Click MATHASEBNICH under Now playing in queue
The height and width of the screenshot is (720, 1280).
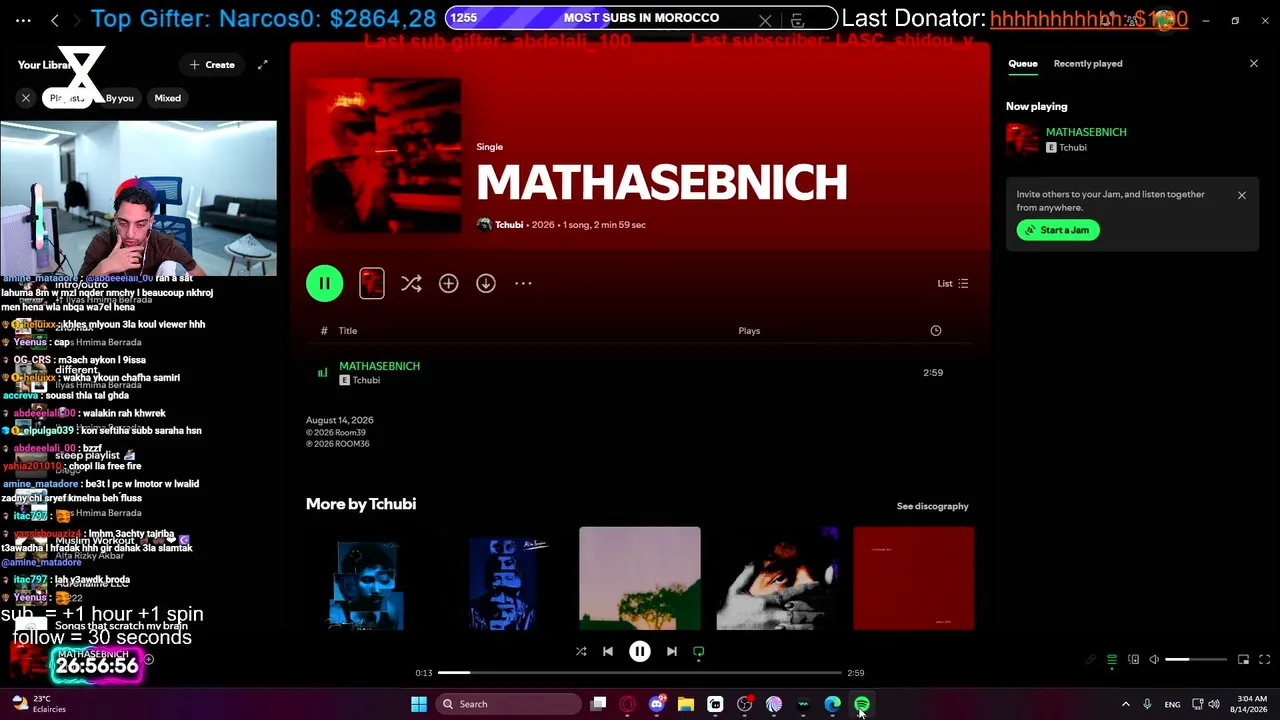[1086, 132]
